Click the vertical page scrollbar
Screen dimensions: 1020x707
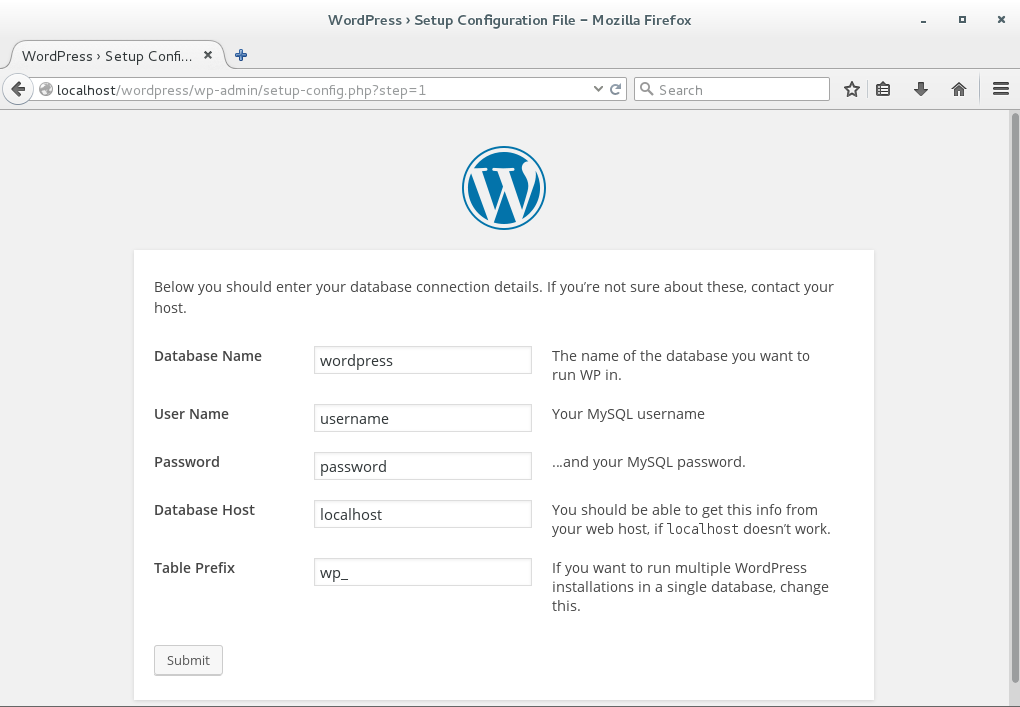coord(1014,397)
